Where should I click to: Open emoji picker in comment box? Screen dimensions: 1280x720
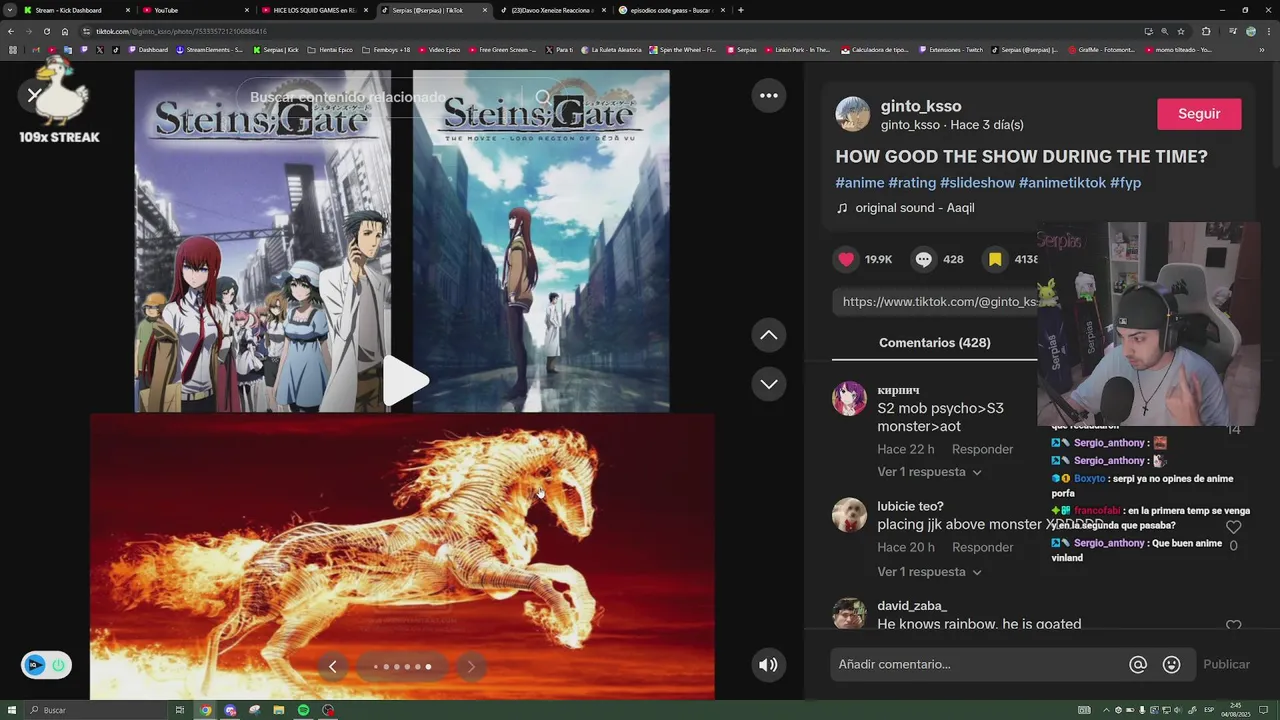point(1172,664)
